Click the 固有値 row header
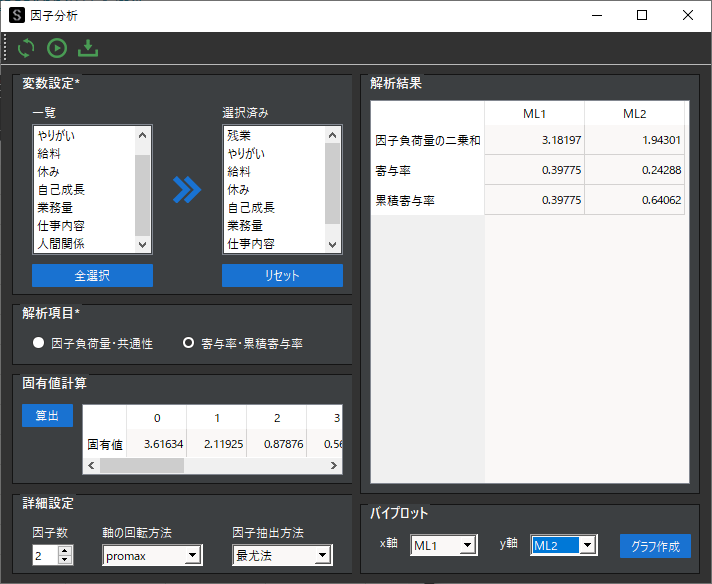Image resolution: width=712 pixels, height=584 pixels. click(105, 444)
